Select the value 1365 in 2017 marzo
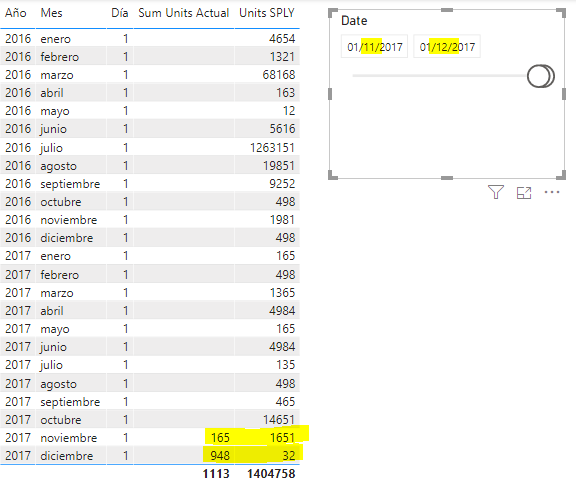 pyautogui.click(x=282, y=293)
